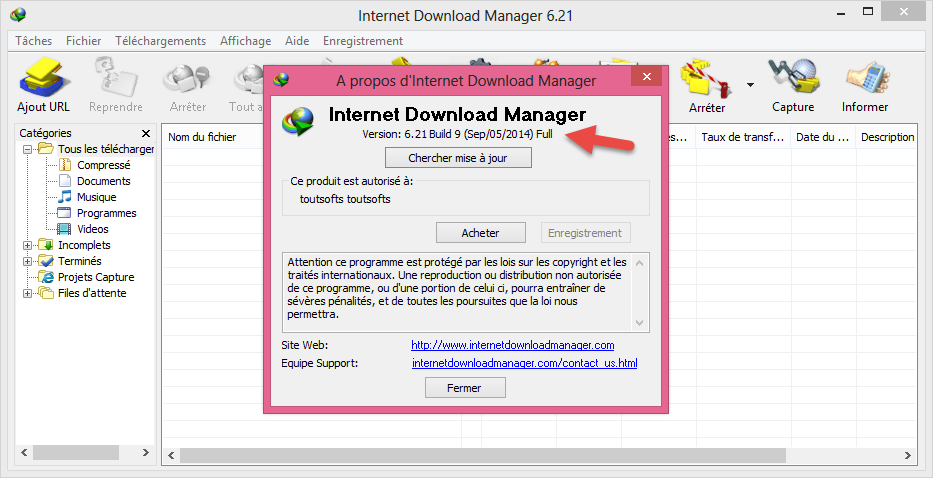Viewport: 933px width, 478px height.
Task: Select the Videos category
Action: [x=93, y=229]
